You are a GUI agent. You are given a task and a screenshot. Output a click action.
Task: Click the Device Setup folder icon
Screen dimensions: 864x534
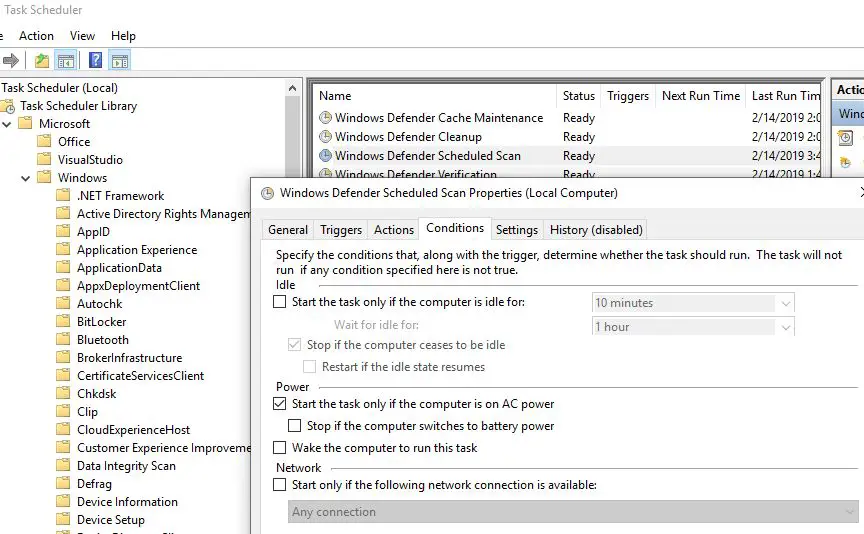(63, 519)
